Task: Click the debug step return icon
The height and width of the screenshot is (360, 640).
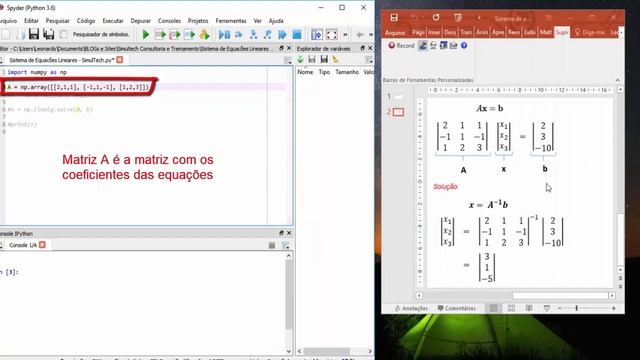Action: 268,35
